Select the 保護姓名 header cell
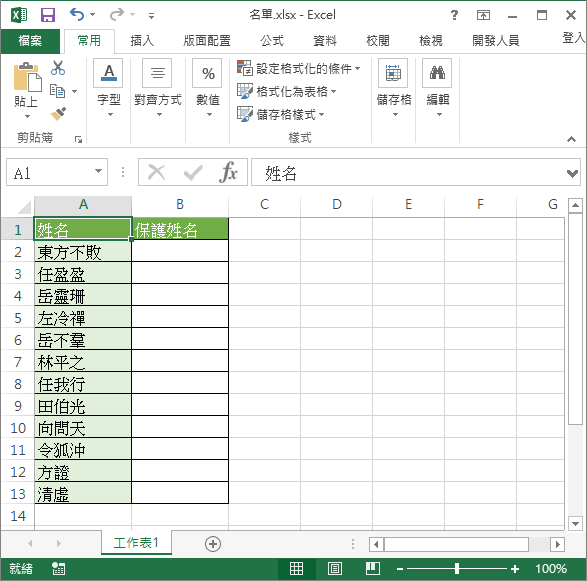 [x=180, y=229]
